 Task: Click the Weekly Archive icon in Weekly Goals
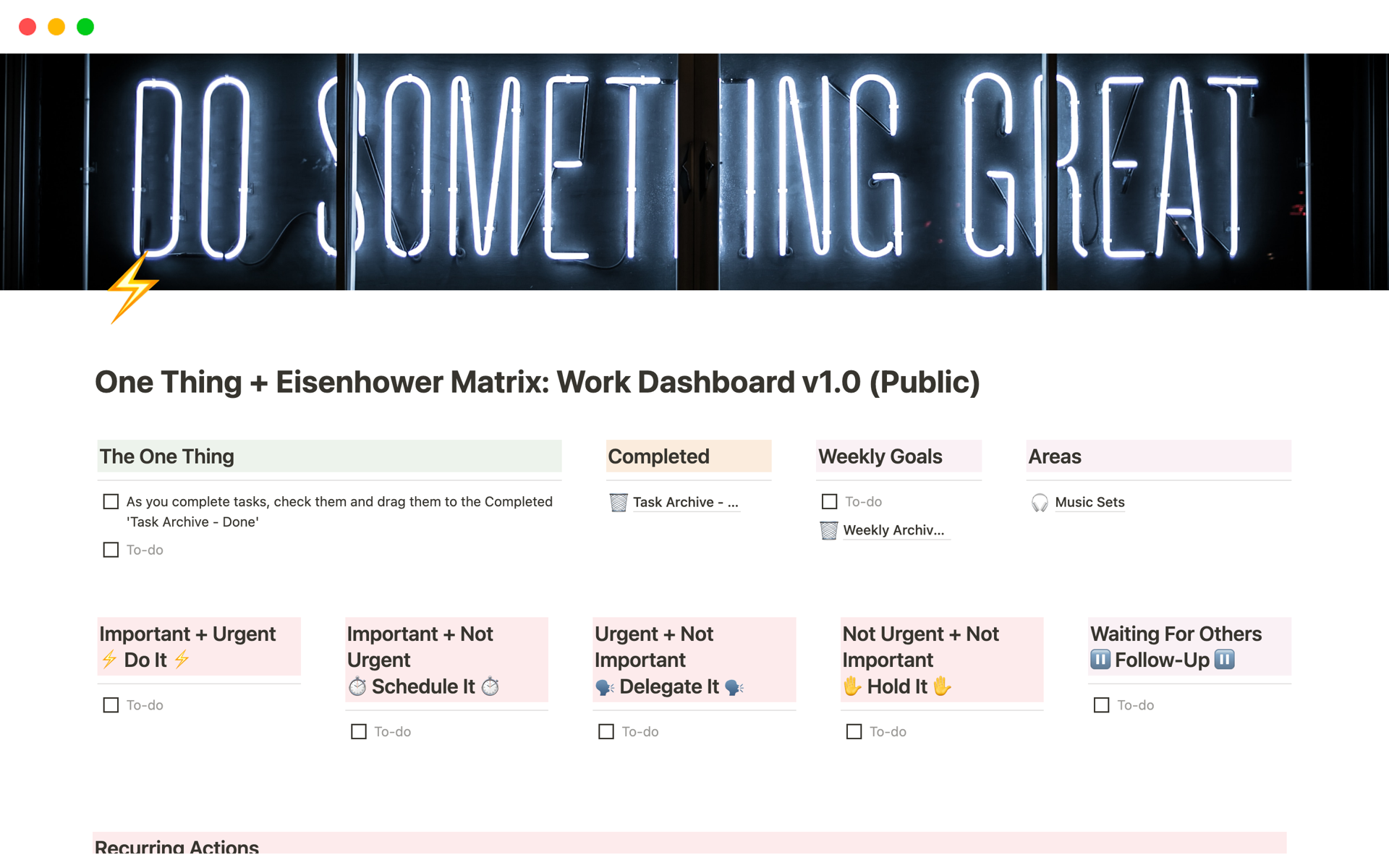[829, 530]
